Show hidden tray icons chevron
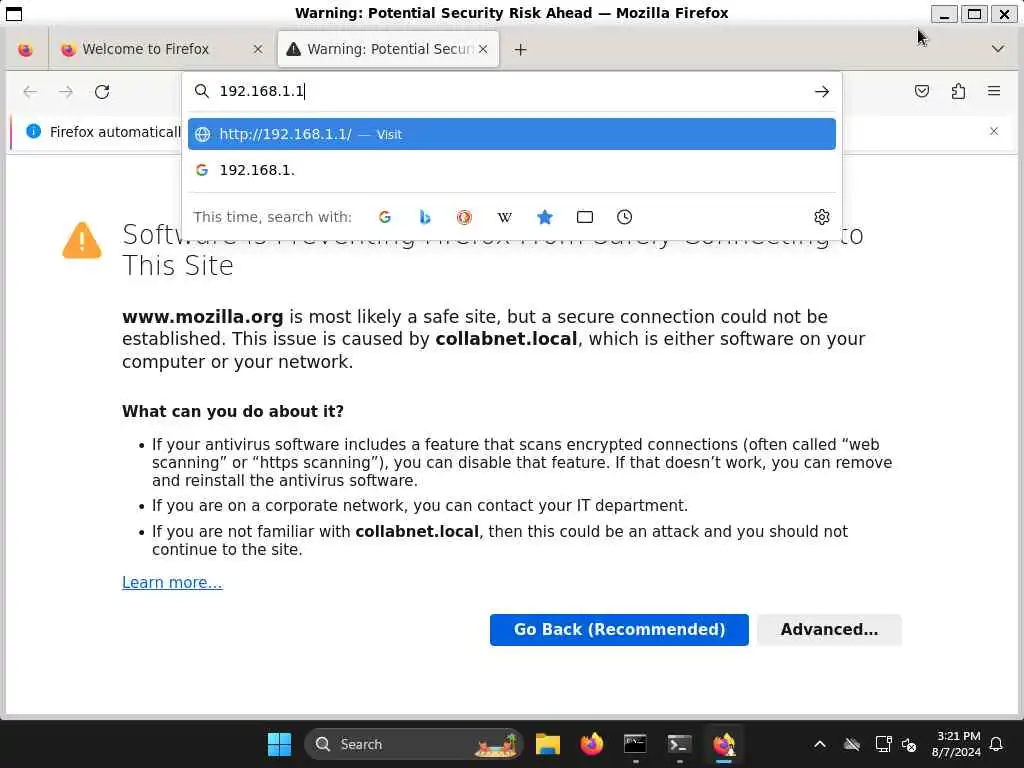Viewport: 1024px width, 768px height. [x=820, y=744]
